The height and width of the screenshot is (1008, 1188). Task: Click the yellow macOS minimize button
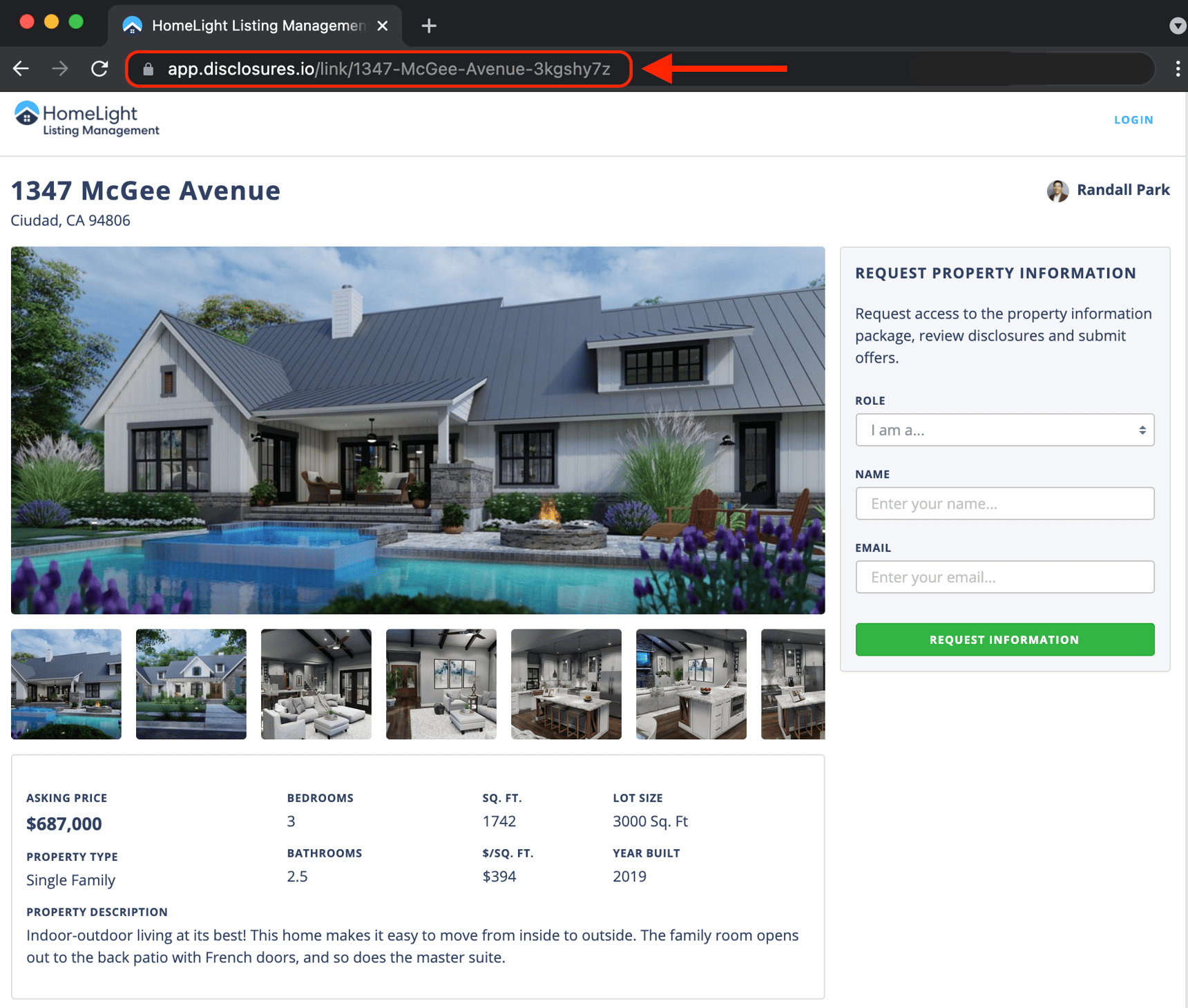(x=50, y=21)
